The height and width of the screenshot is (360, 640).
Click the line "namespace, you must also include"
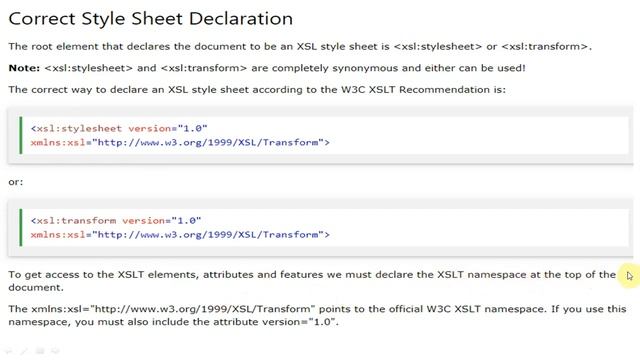(x=173, y=322)
